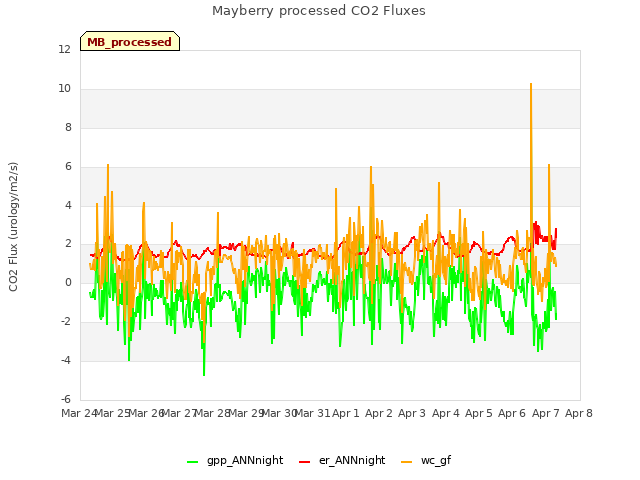Click the tallest orange spike near Apr 6
The width and height of the screenshot is (640, 480).
tap(531, 84)
